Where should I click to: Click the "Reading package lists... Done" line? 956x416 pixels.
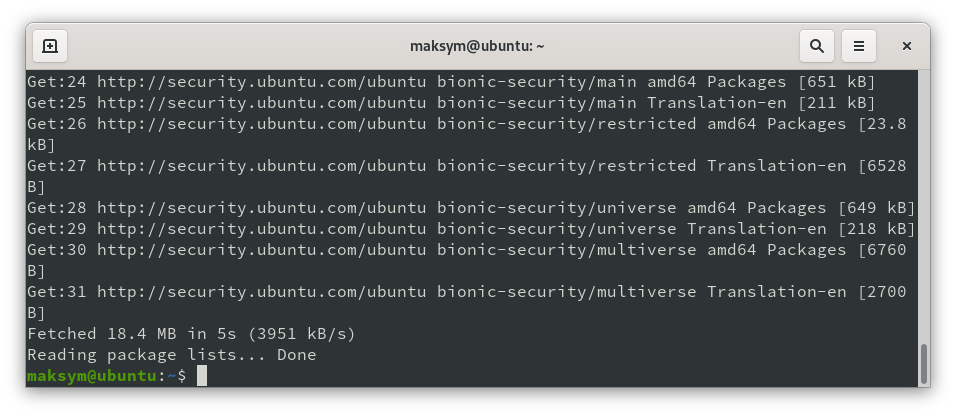click(x=171, y=355)
